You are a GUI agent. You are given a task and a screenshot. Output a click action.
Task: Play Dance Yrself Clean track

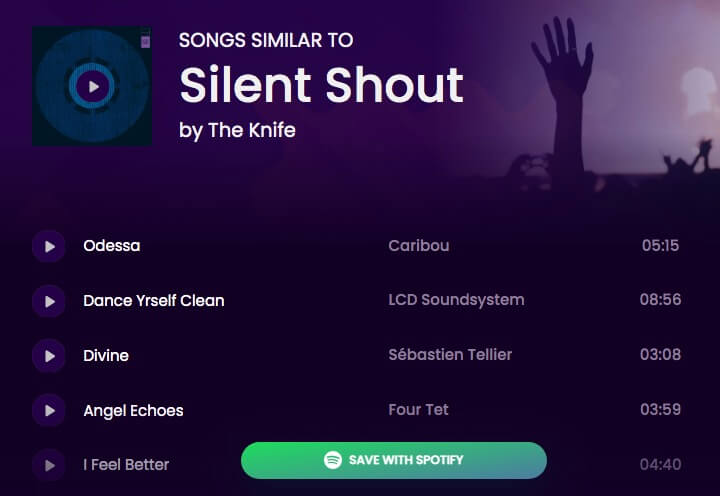tap(49, 301)
